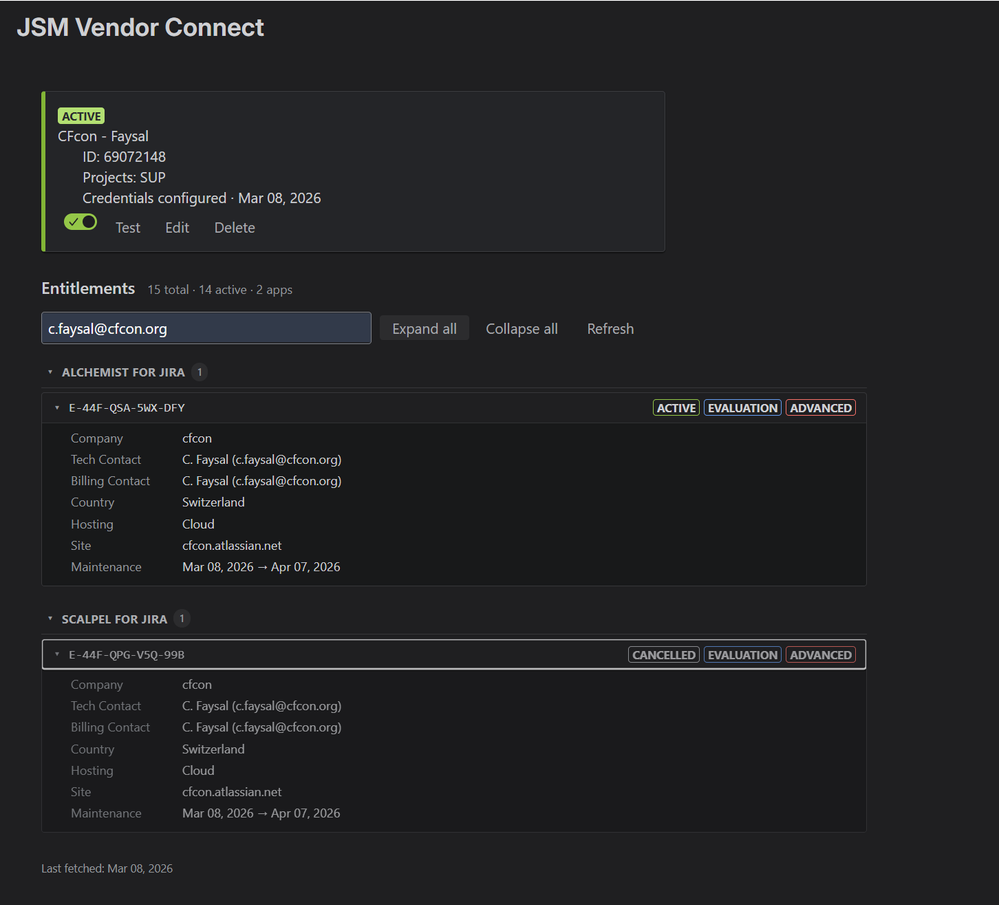Click the count badge next to ALCHEMIST FOR JIRA
The height and width of the screenshot is (905, 999).
coord(201,371)
